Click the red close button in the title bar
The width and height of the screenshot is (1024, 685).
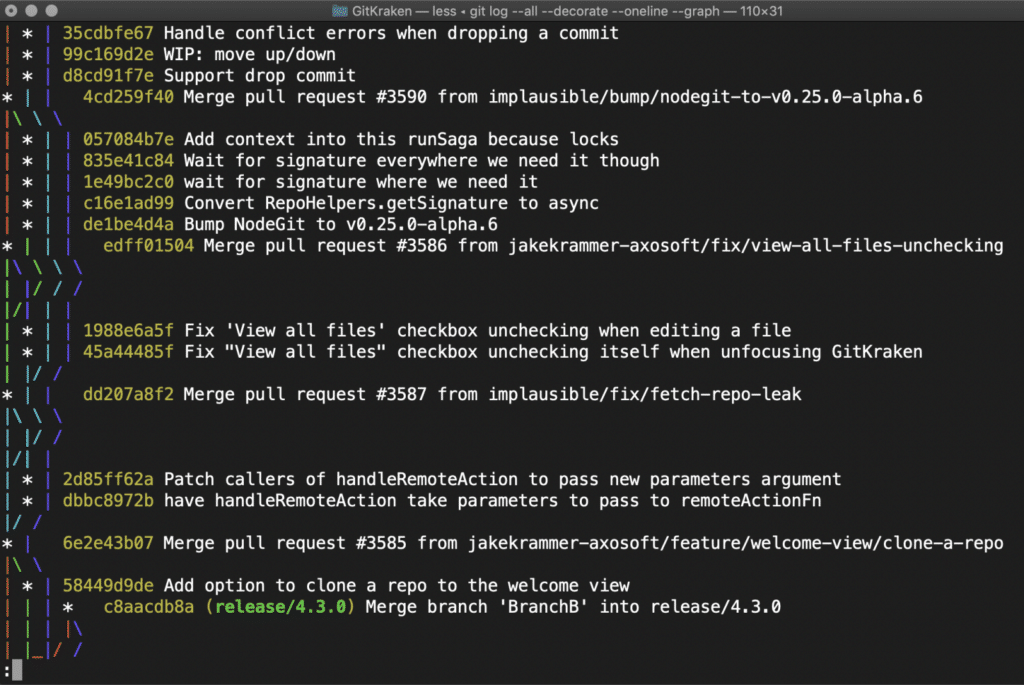(x=13, y=12)
